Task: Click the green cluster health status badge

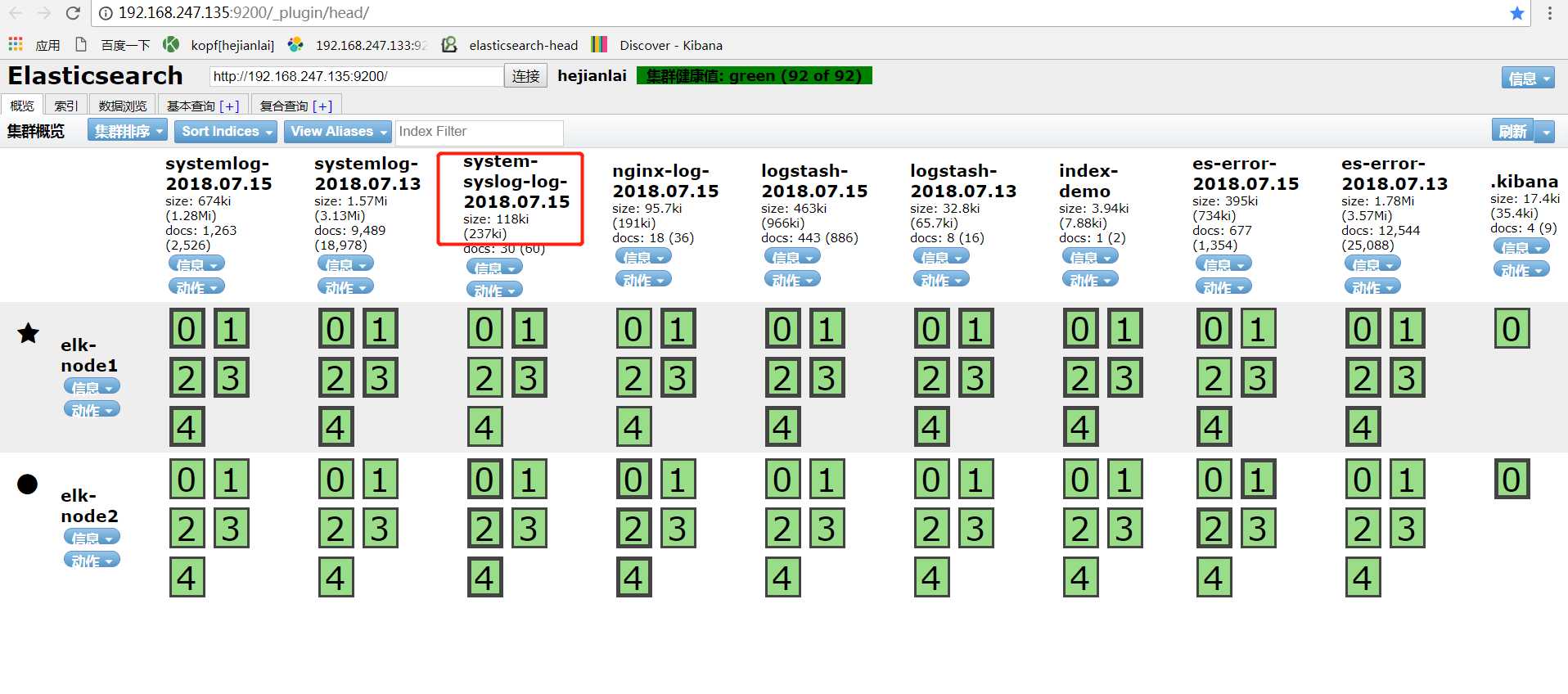Action: [x=755, y=76]
